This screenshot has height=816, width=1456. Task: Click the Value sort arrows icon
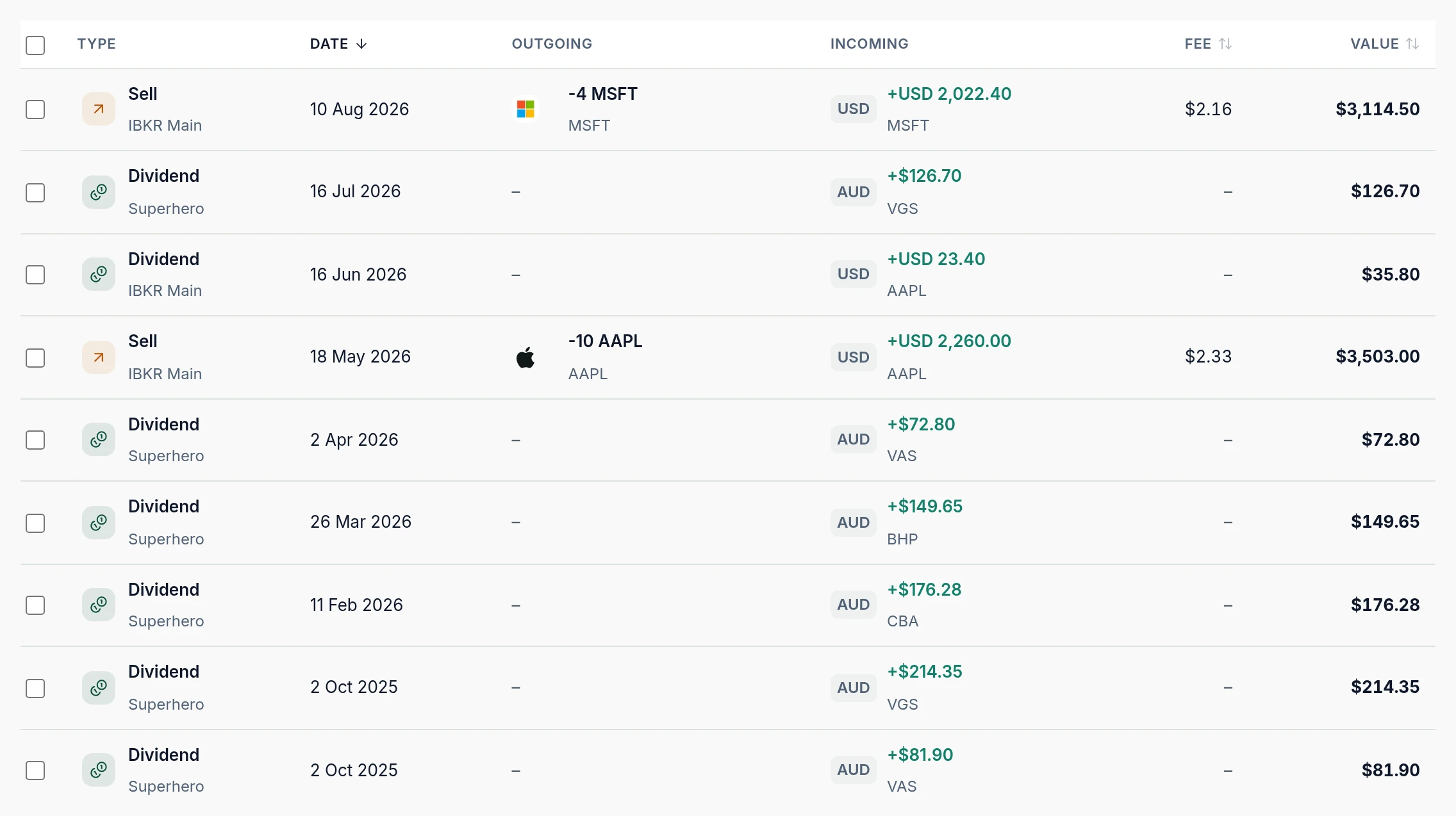(1412, 44)
